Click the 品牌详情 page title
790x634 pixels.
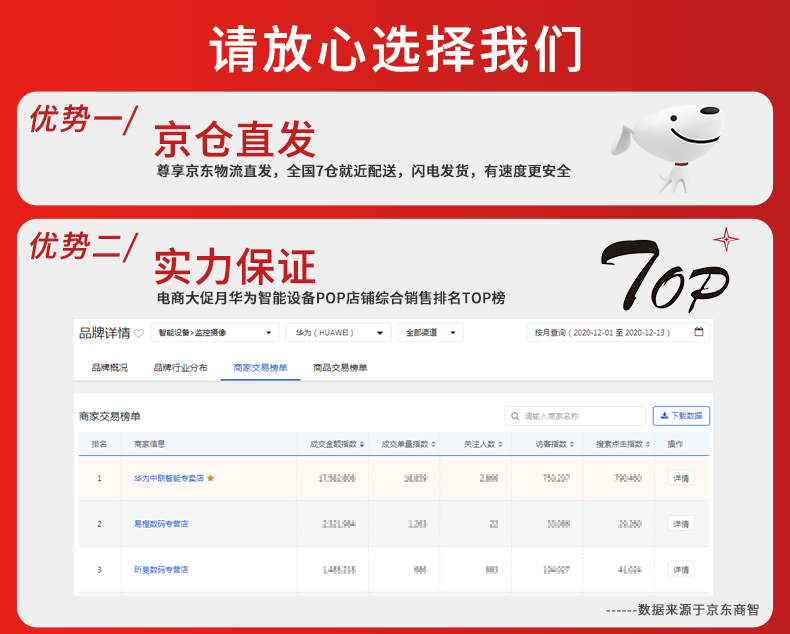104,333
